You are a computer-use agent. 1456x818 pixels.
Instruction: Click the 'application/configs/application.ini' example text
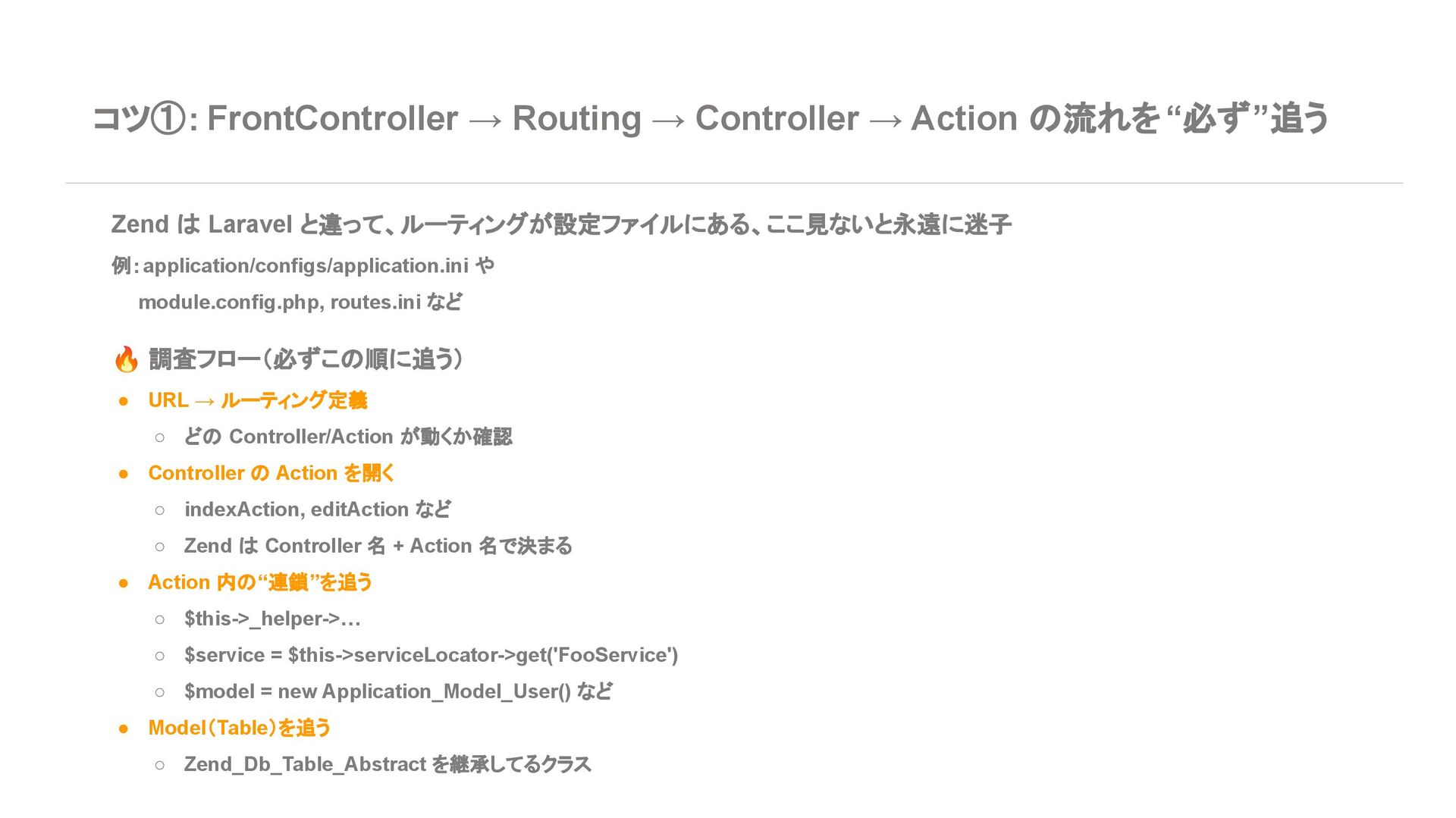[x=306, y=266]
